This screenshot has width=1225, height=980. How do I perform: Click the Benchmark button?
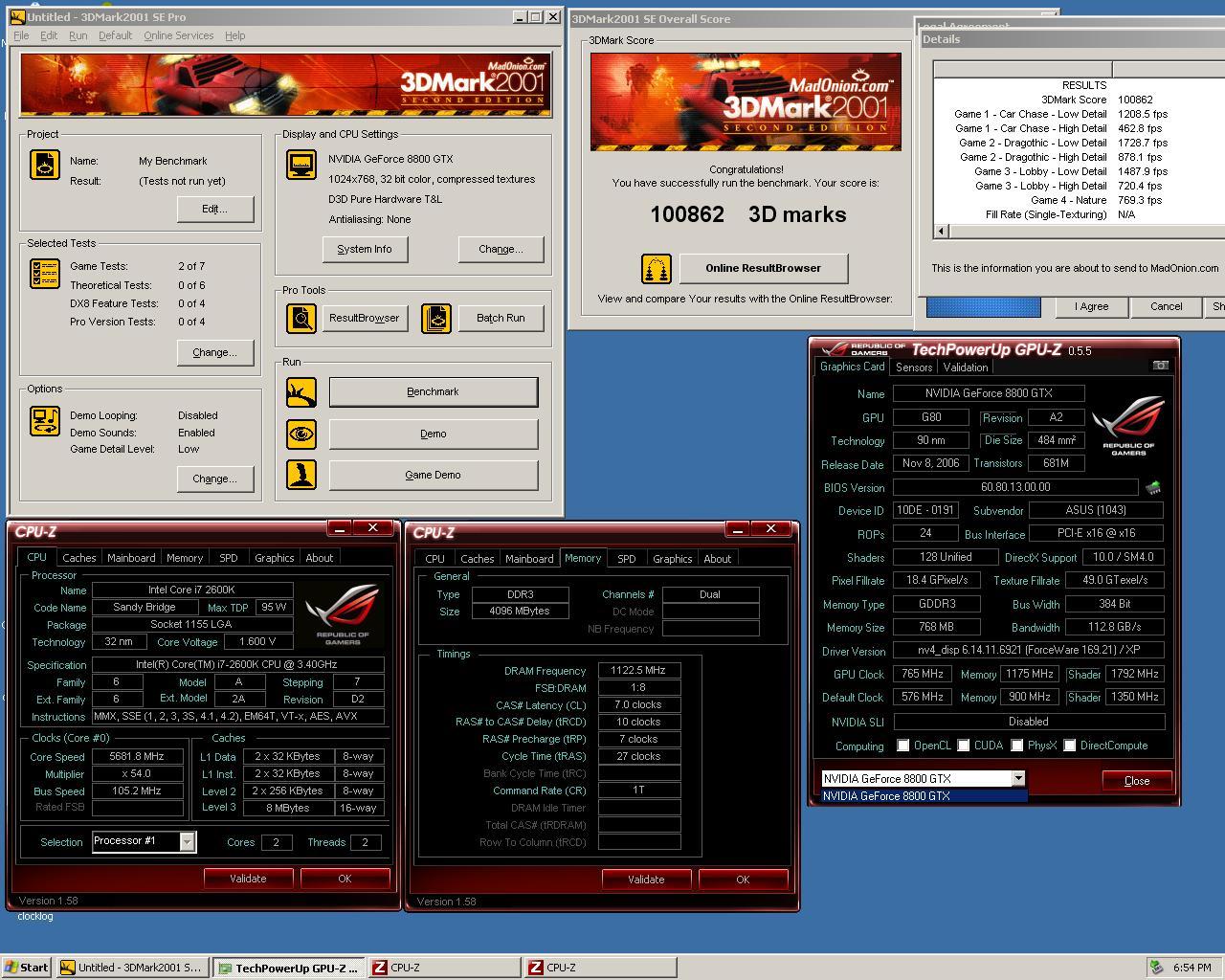(433, 391)
